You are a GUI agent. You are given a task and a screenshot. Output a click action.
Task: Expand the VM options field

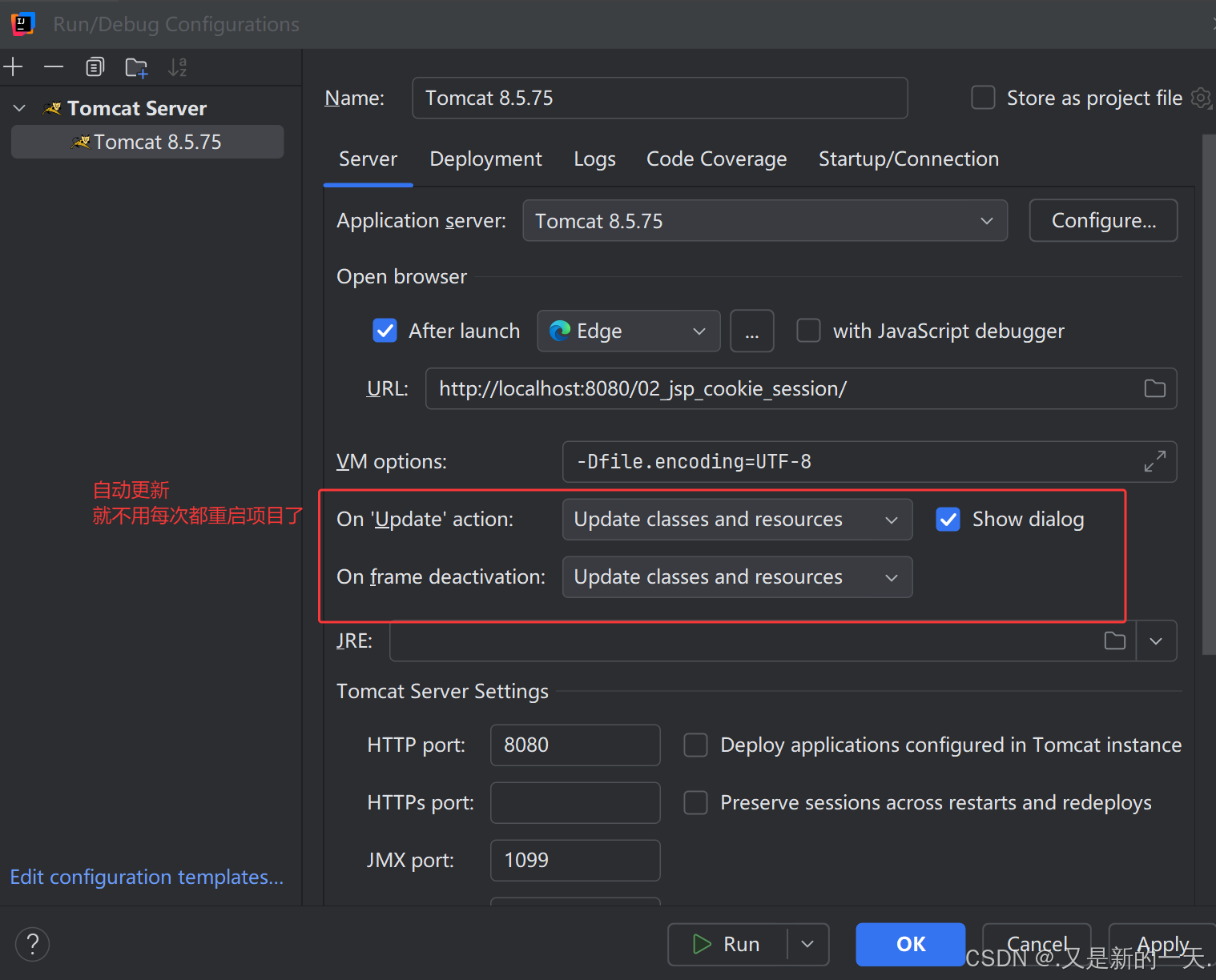pos(1154,461)
